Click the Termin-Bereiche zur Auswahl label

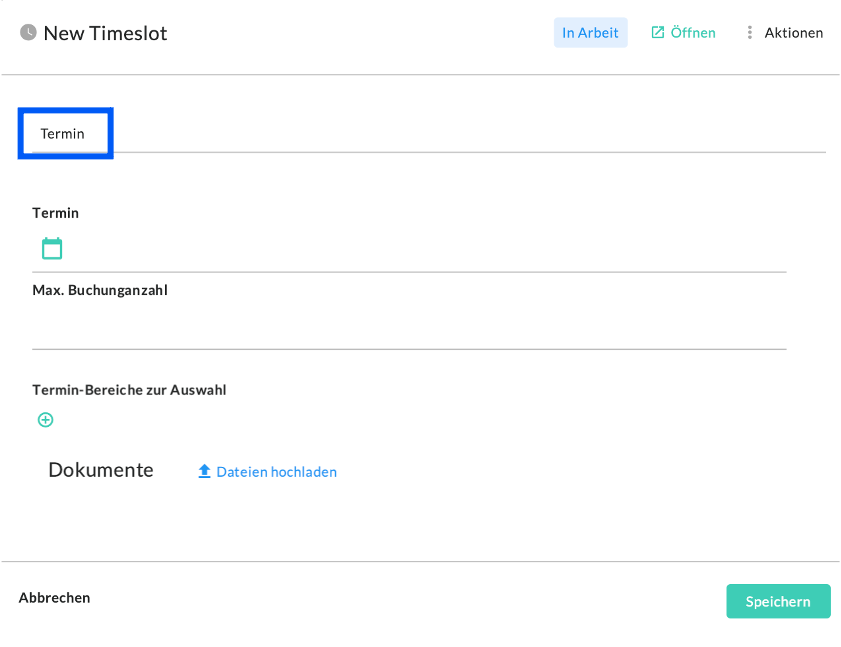tap(129, 390)
